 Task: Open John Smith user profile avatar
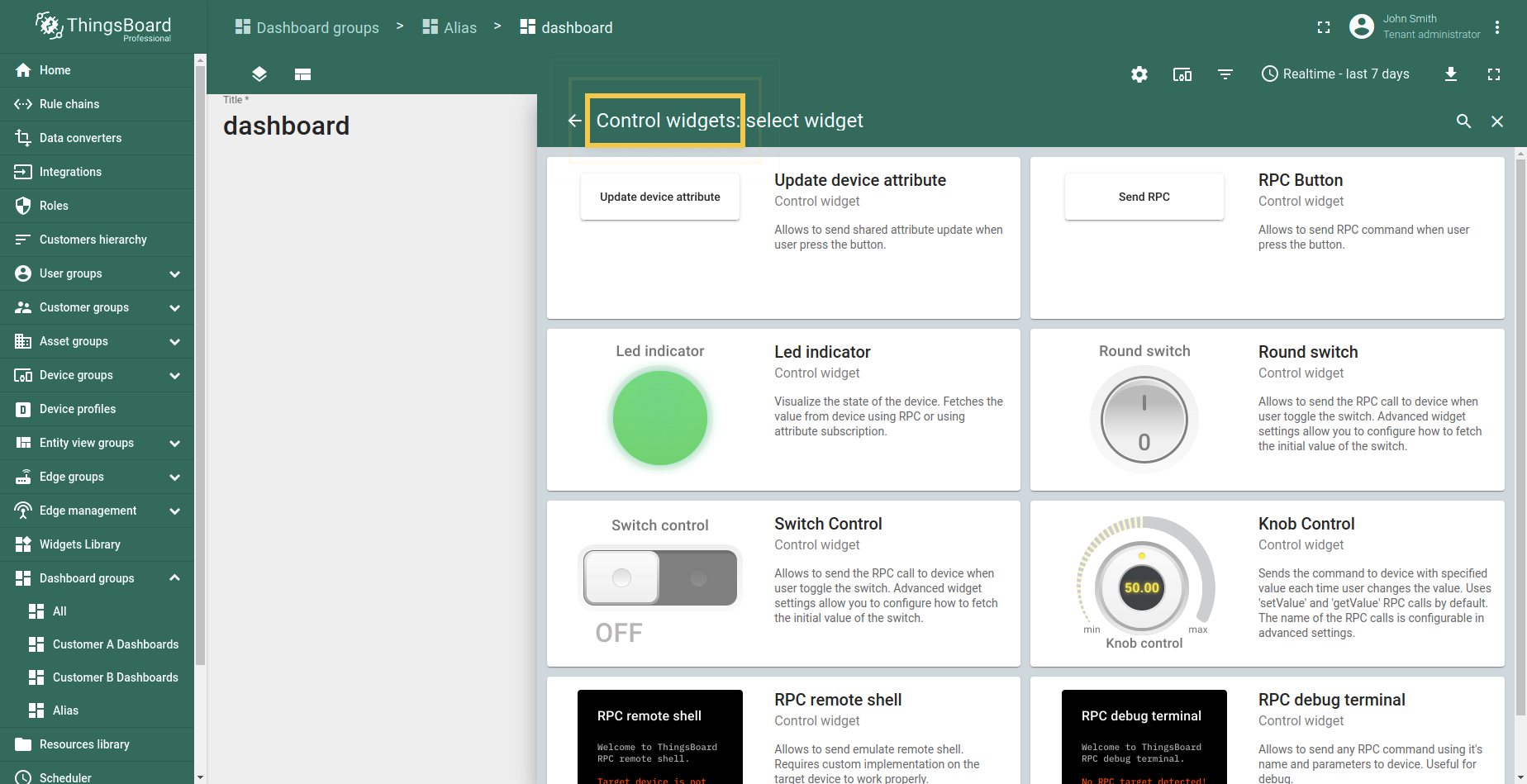coord(1362,26)
